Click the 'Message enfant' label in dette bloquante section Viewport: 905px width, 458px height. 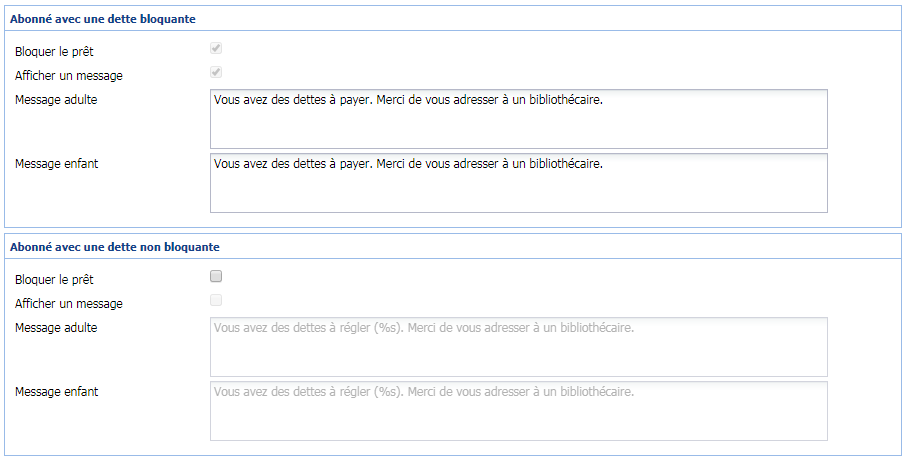[x=56, y=163]
